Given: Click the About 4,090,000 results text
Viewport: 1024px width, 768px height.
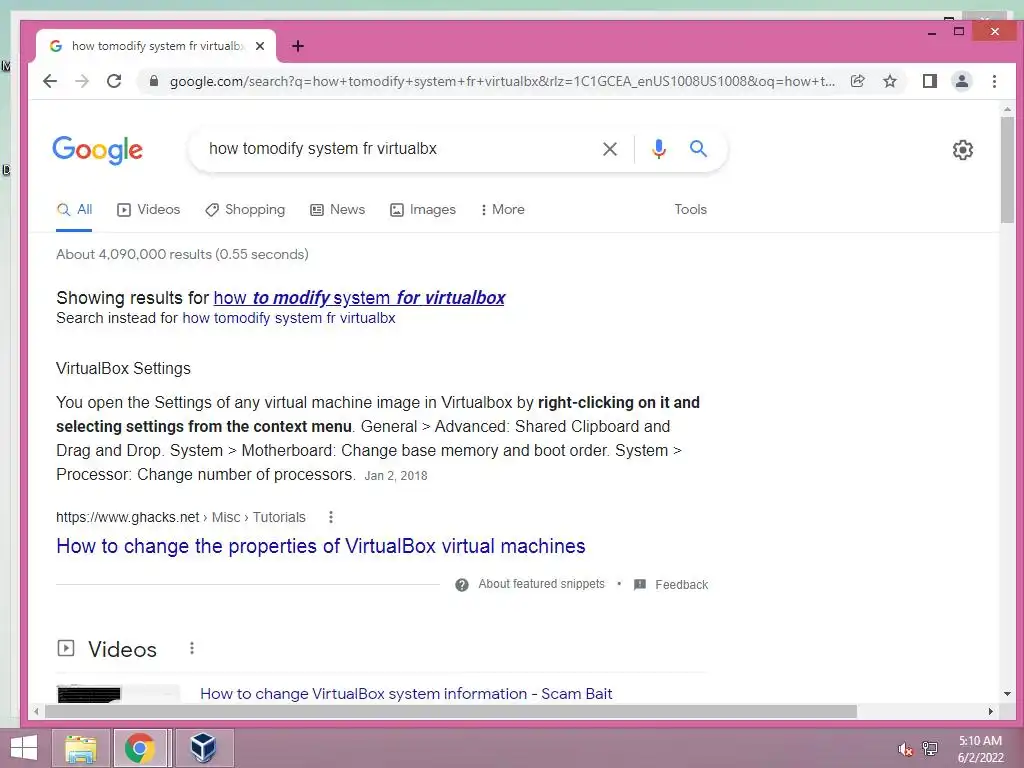Looking at the screenshot, I should tap(182, 254).
